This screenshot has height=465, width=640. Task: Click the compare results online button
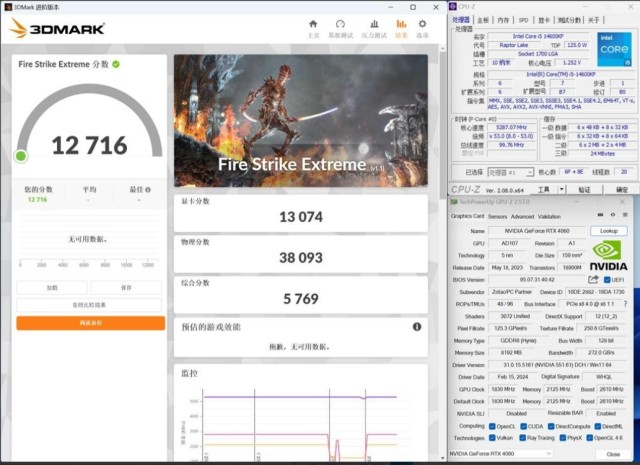(x=89, y=305)
